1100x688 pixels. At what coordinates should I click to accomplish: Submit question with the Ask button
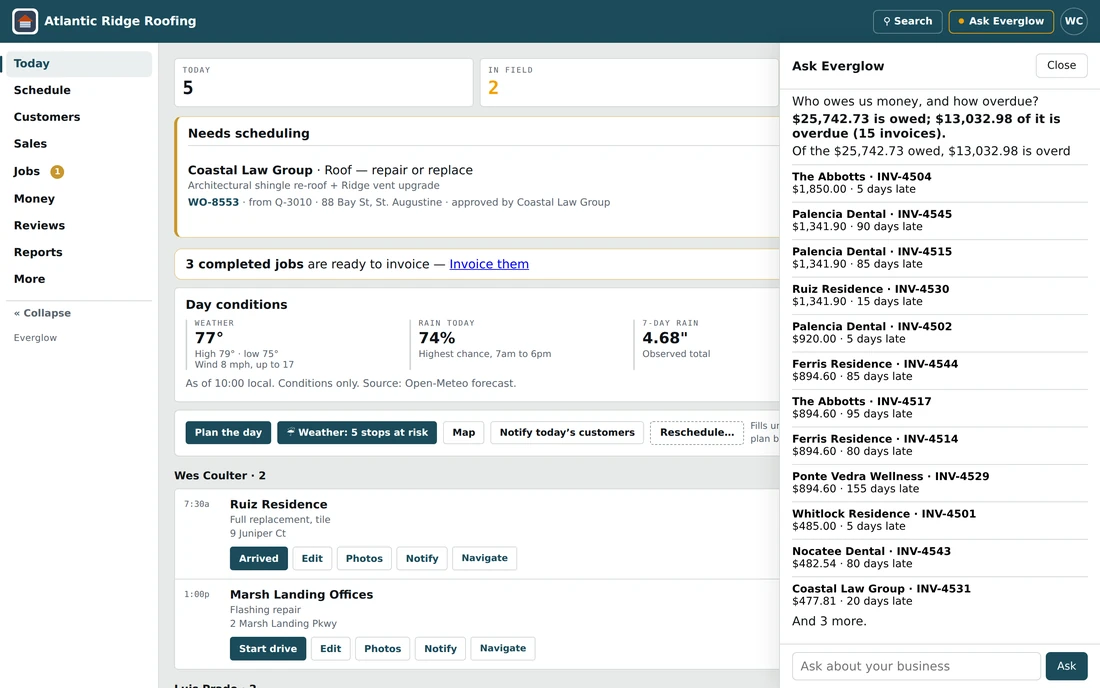(1066, 666)
